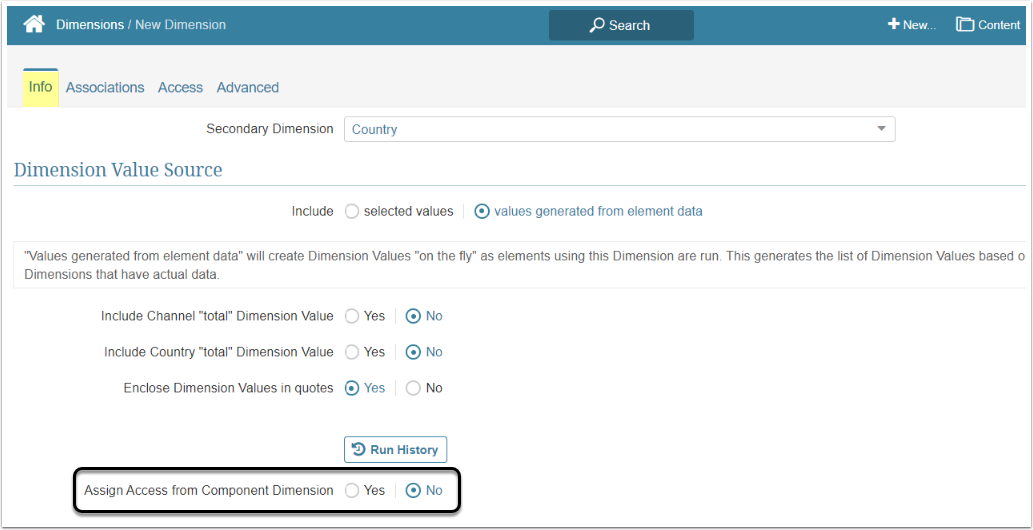Open the Advanced tab
Screen dimensions: 1033x530
247,88
